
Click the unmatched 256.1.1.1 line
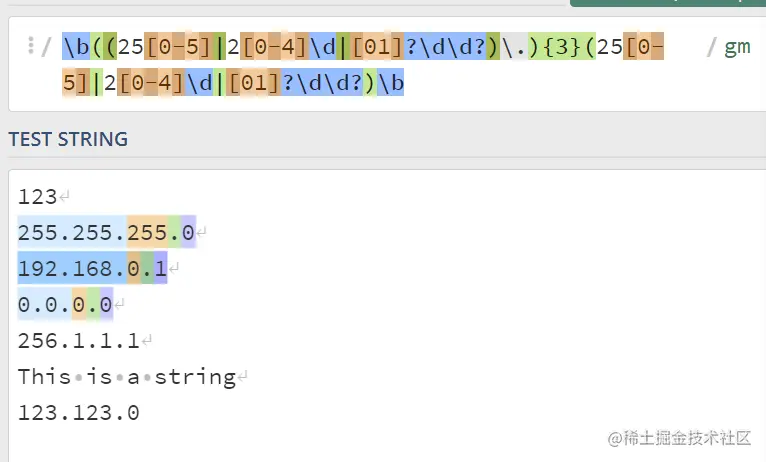[x=78, y=340]
